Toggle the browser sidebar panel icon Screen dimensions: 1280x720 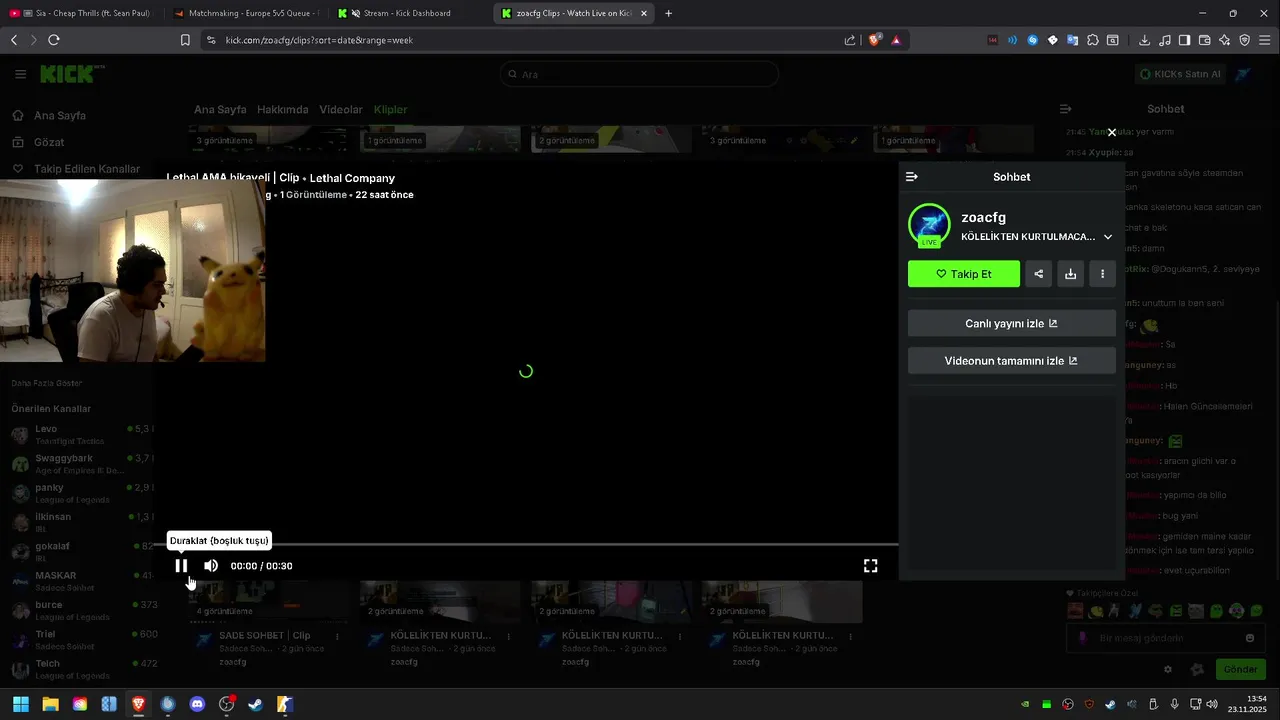pyautogui.click(x=1184, y=40)
